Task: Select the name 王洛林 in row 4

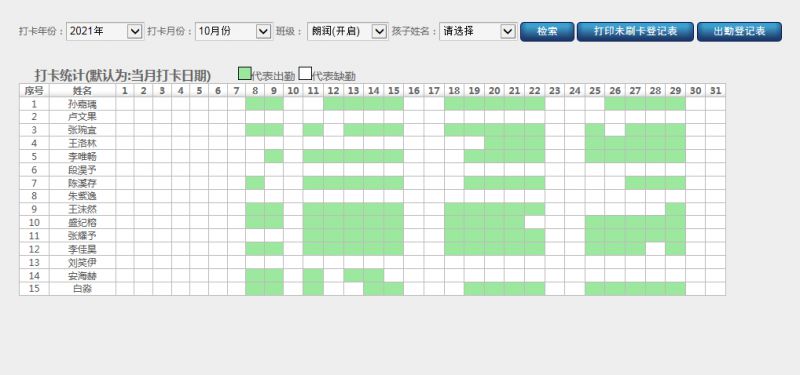Action: click(82, 143)
